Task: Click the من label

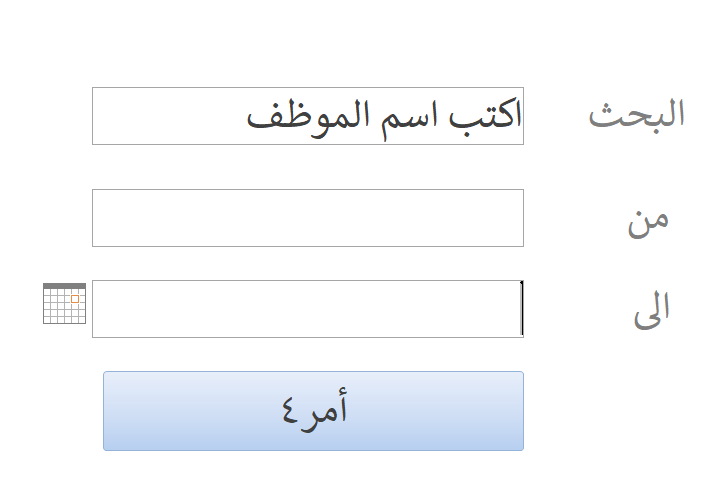Action: (648, 222)
